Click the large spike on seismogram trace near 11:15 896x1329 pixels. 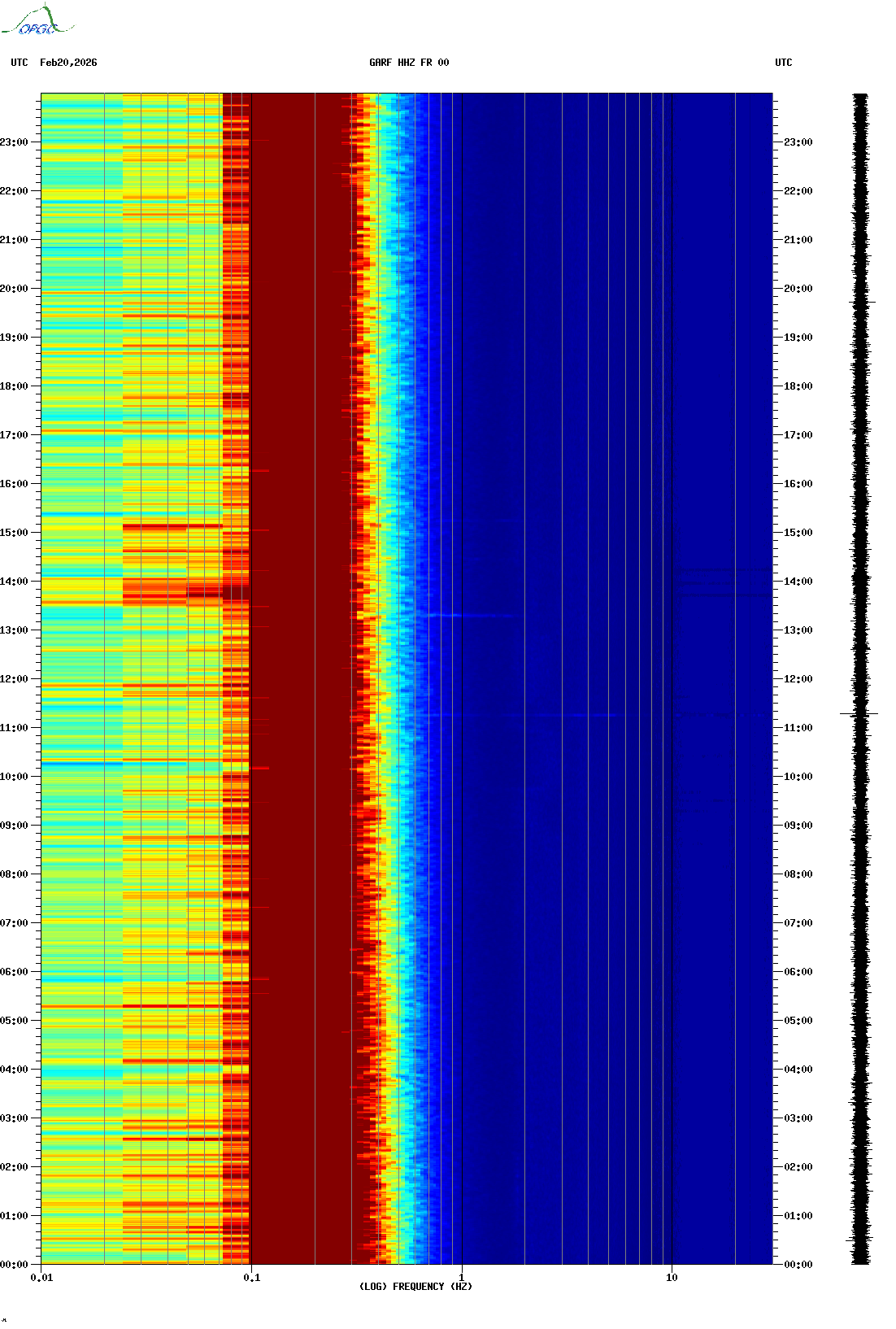[859, 714]
